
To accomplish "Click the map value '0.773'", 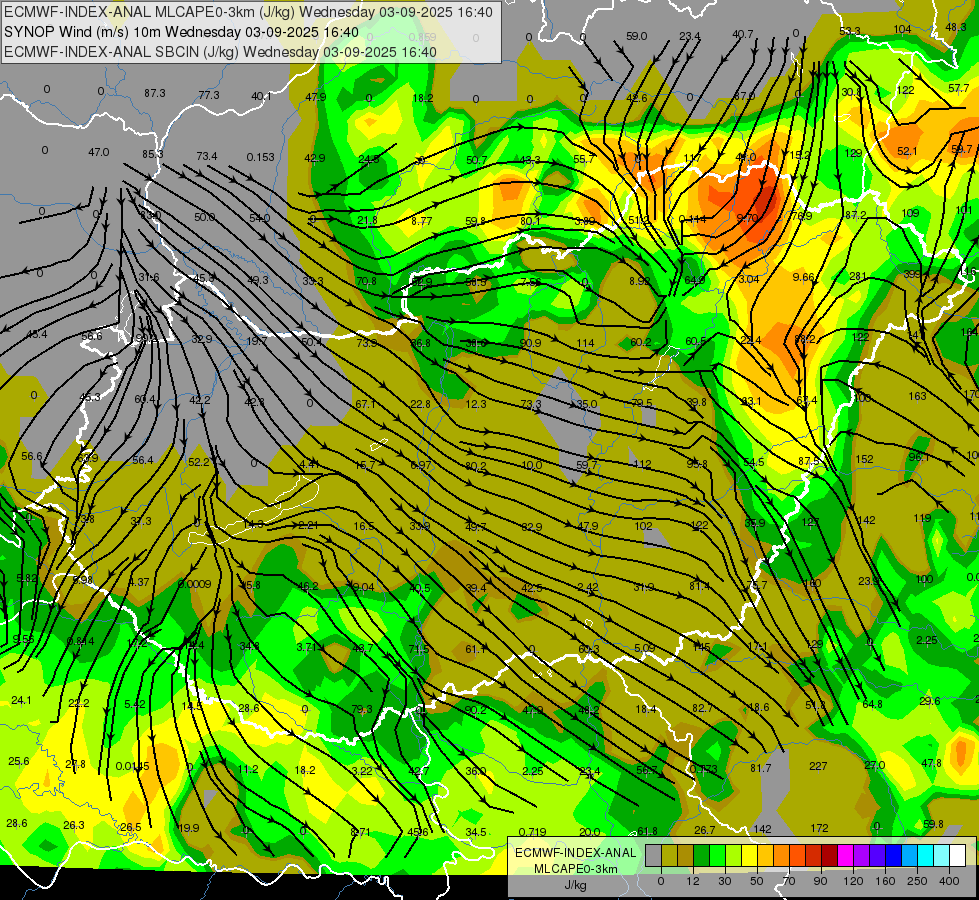I will (703, 769).
